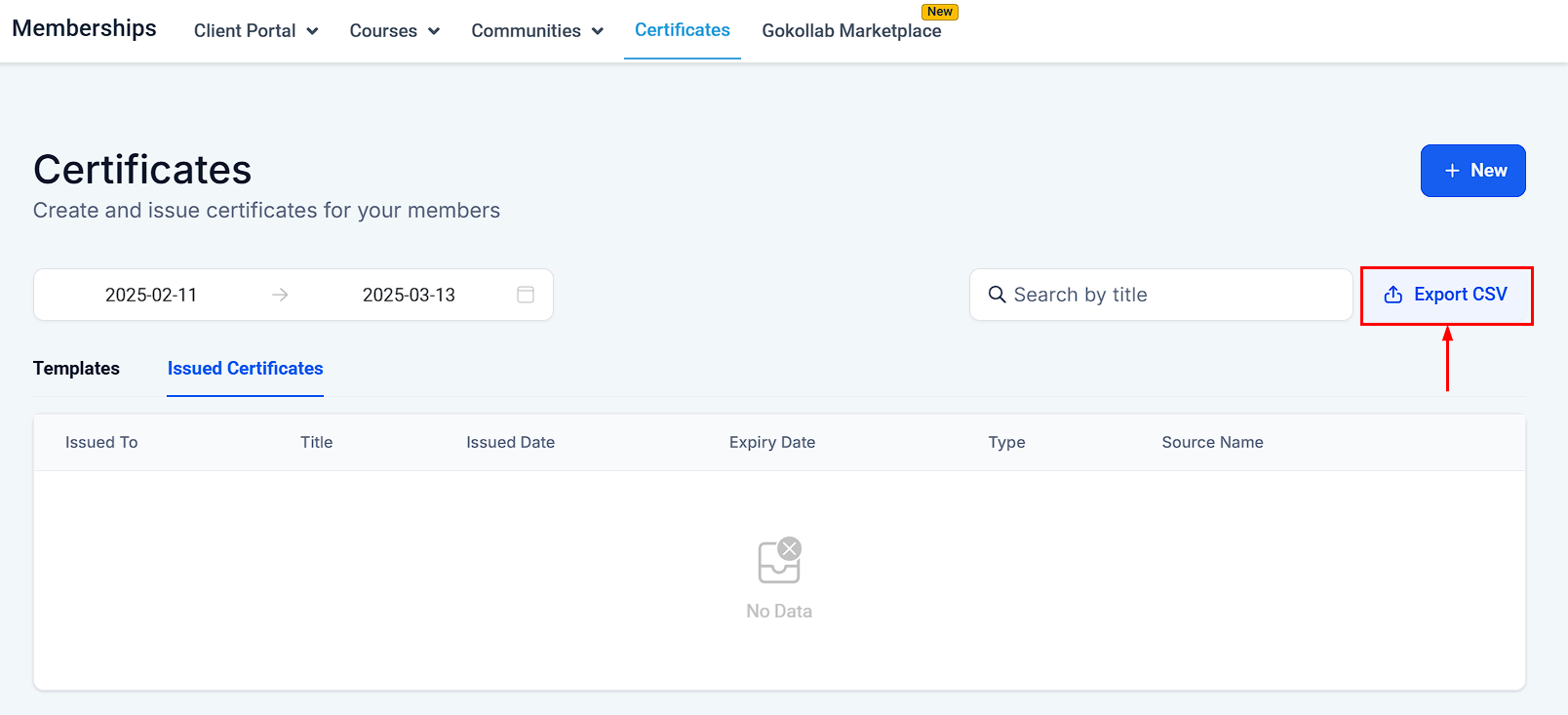Click the Memberships heading link
Screen dimensions: 1568x715
(x=84, y=28)
